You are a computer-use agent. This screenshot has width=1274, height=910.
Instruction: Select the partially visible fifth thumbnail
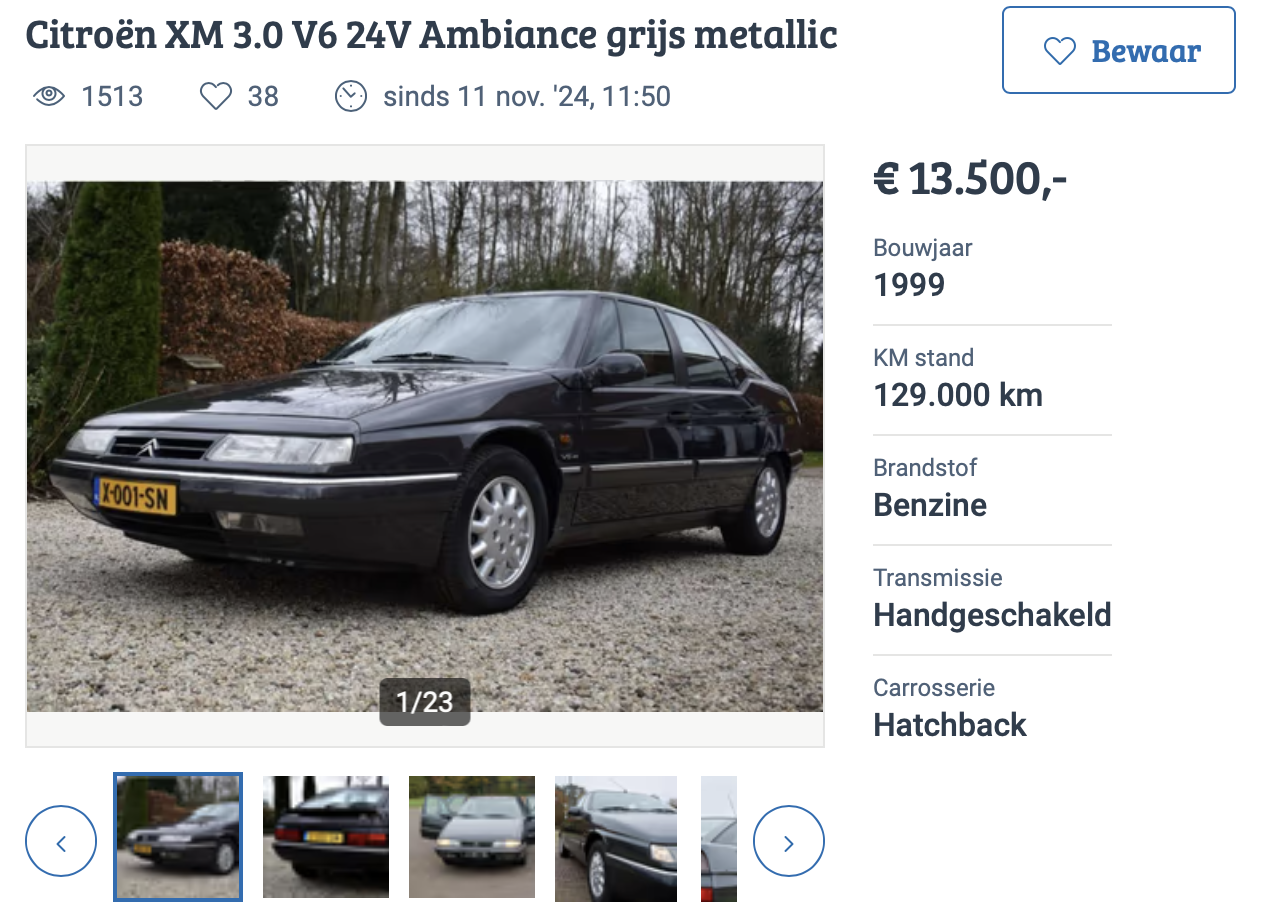coord(719,837)
